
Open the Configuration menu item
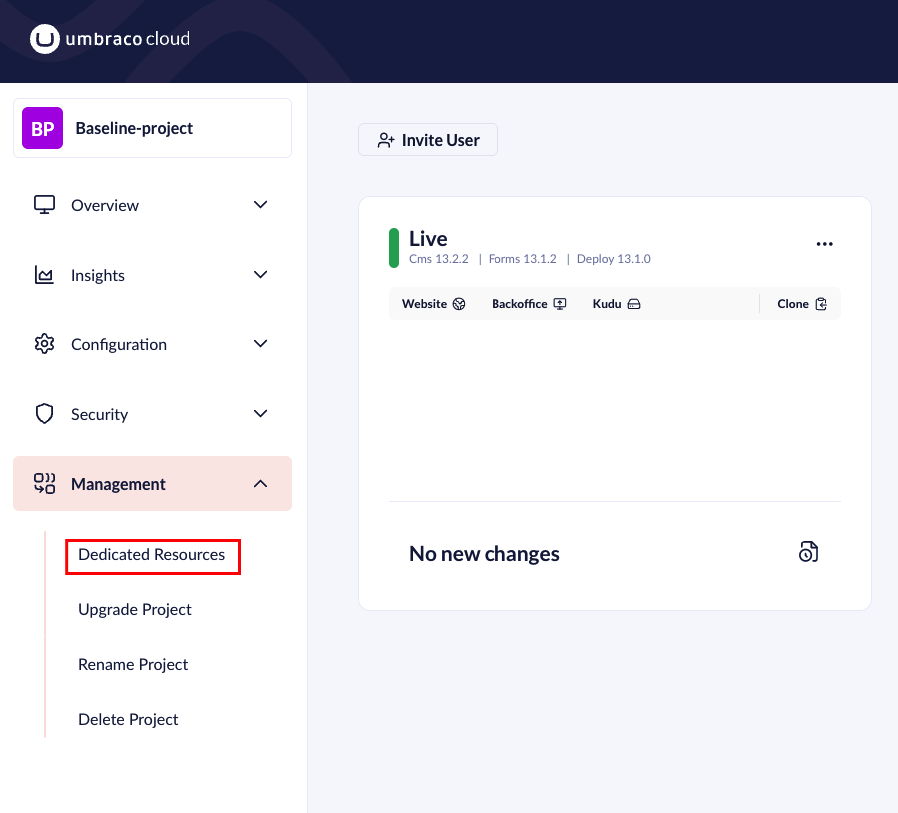tap(152, 344)
